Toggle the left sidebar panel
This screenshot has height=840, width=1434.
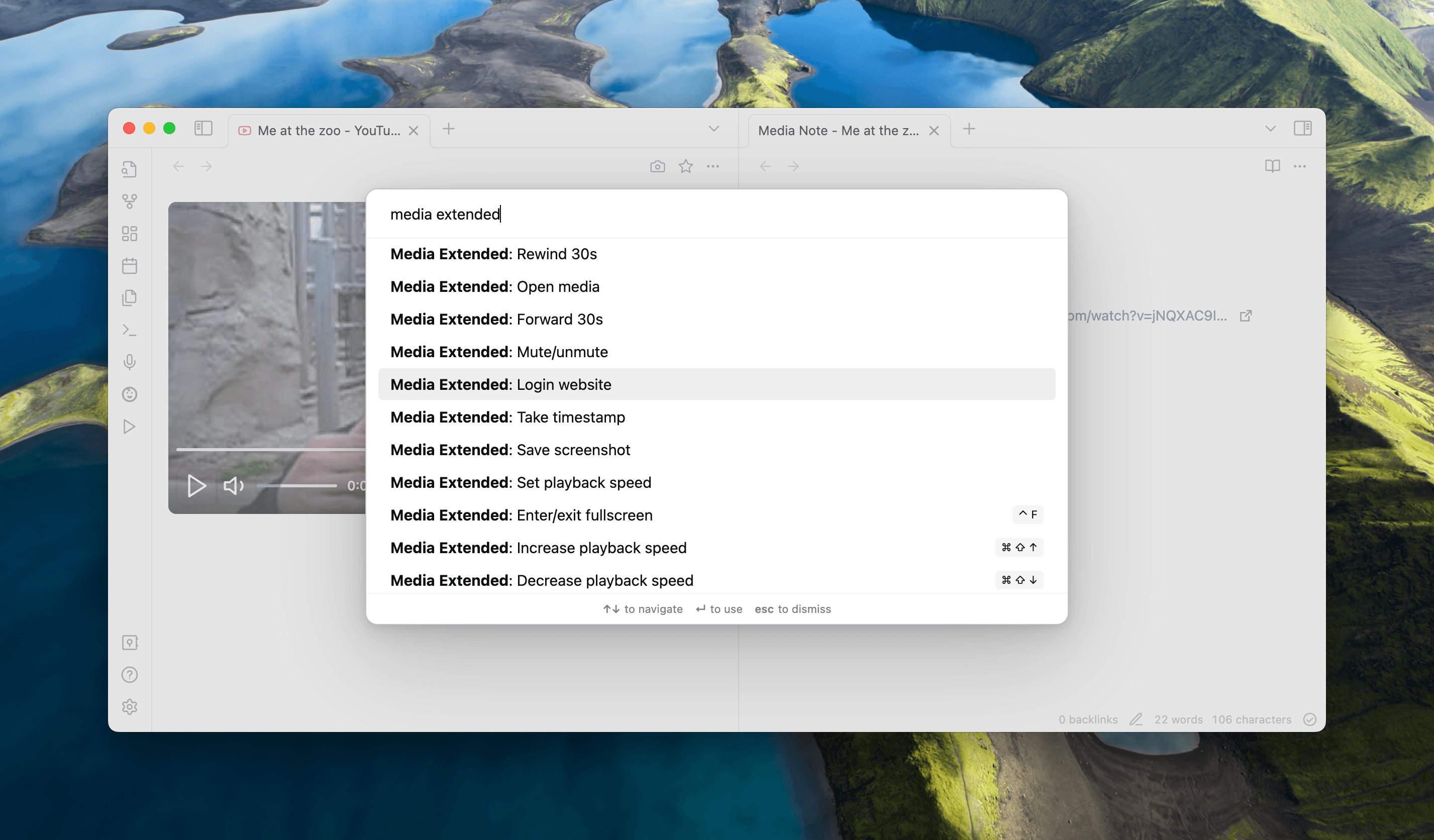pyautogui.click(x=203, y=128)
